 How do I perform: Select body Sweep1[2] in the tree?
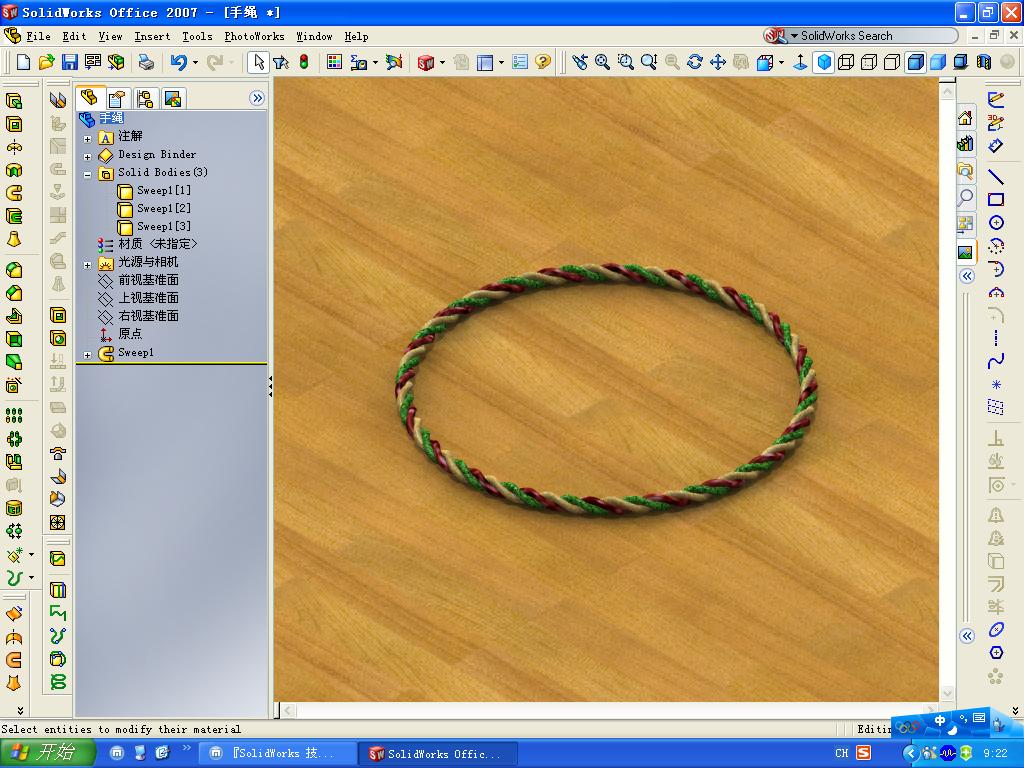pyautogui.click(x=155, y=208)
